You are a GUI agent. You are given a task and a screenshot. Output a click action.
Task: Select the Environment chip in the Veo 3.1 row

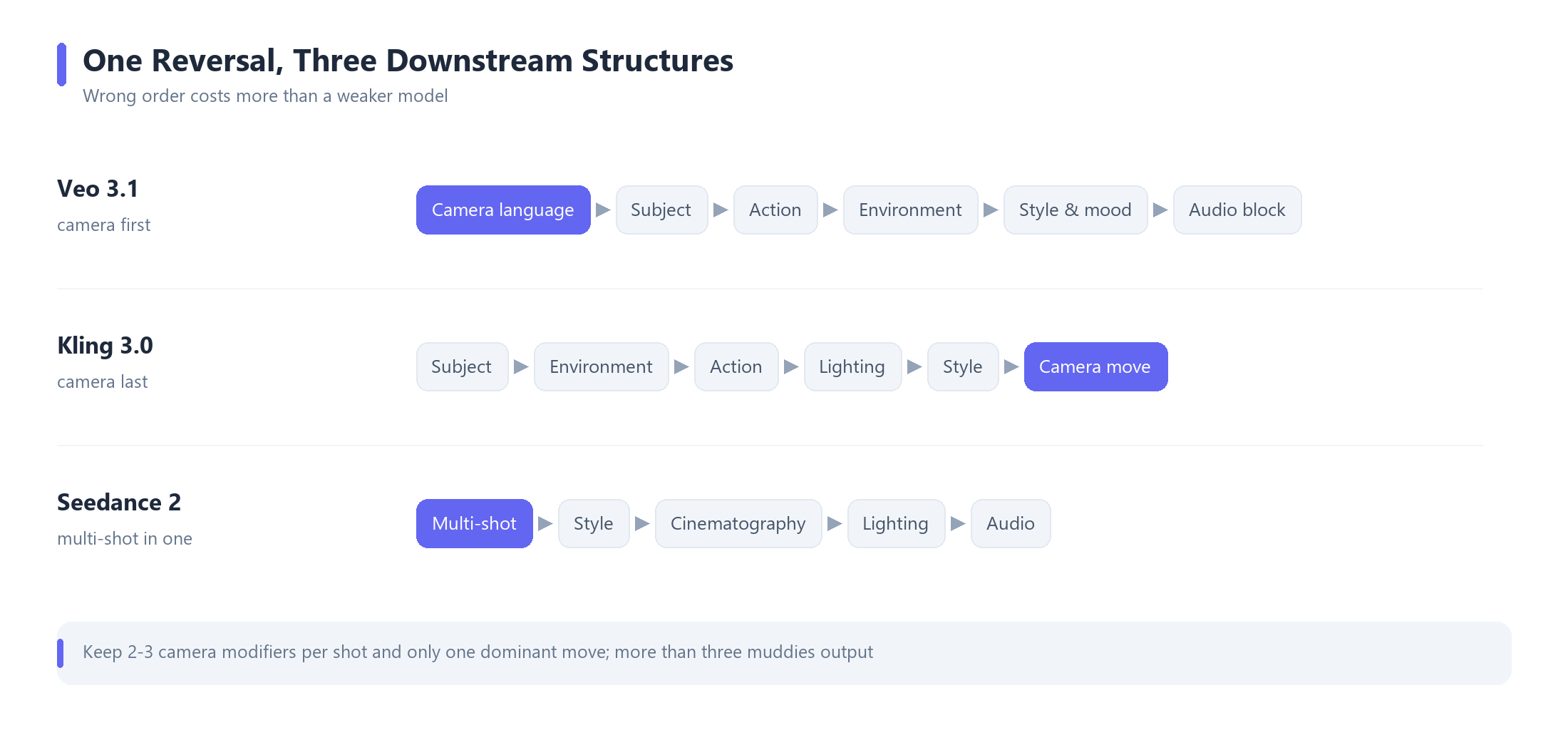click(x=910, y=210)
